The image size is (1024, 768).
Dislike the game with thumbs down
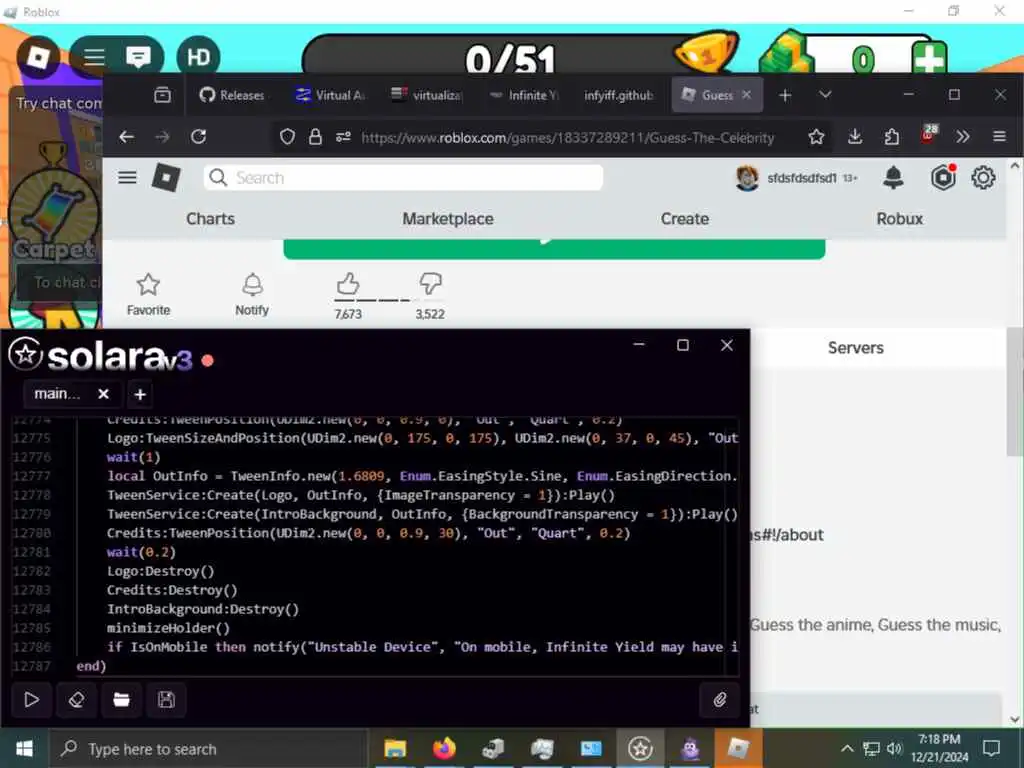coord(430,283)
